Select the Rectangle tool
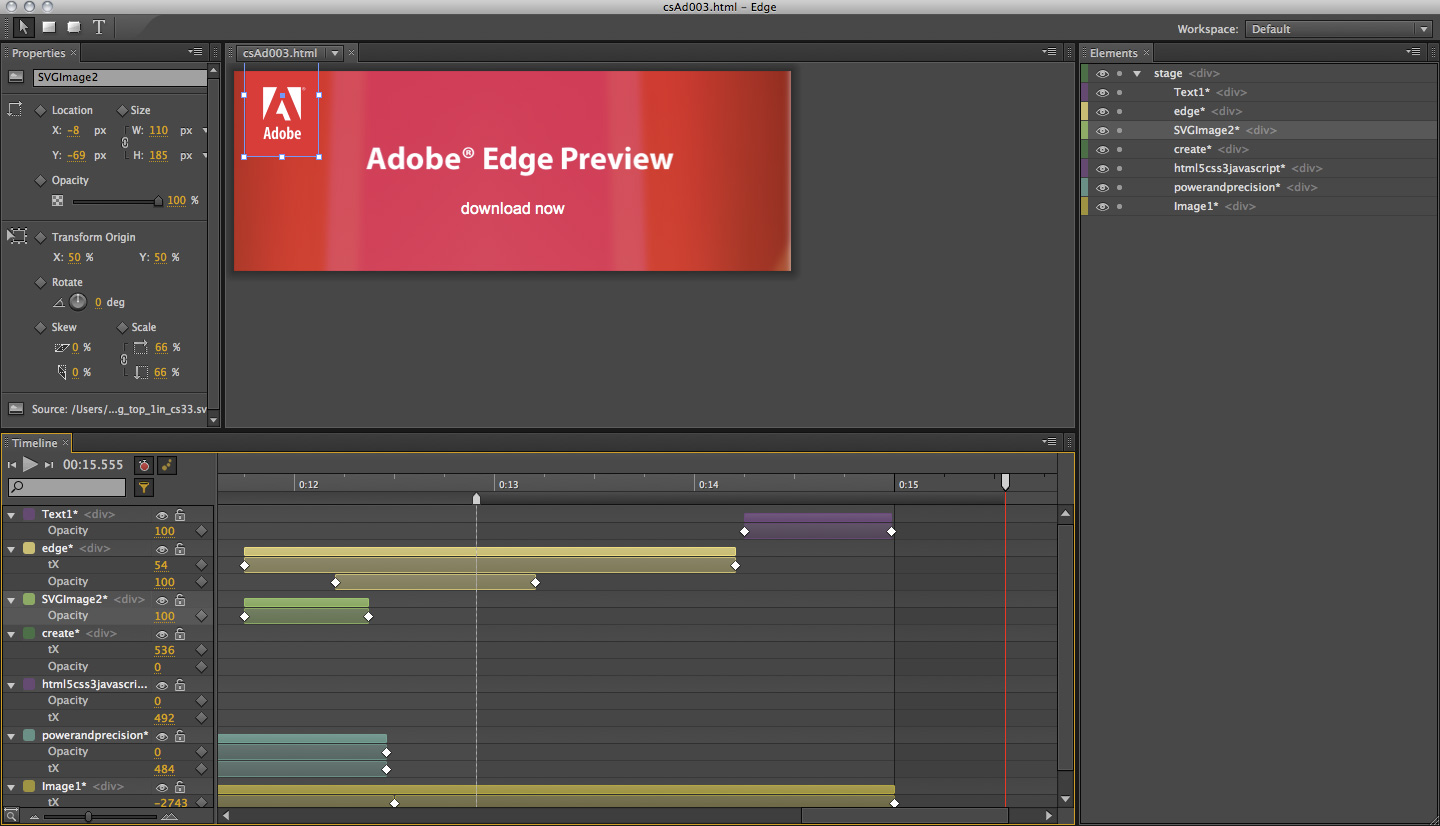The height and width of the screenshot is (826, 1440). click(48, 27)
